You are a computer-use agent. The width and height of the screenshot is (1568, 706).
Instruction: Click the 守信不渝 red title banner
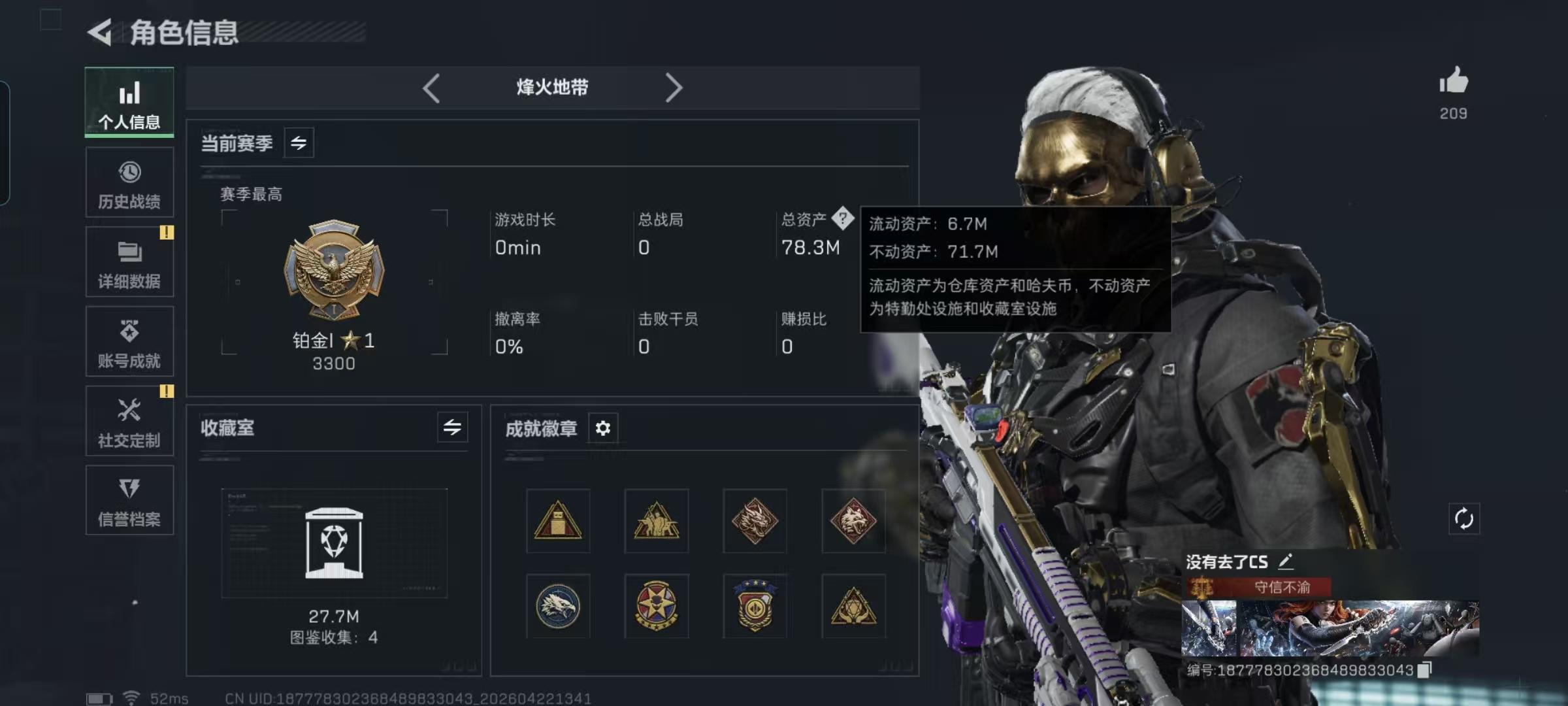[1259, 587]
